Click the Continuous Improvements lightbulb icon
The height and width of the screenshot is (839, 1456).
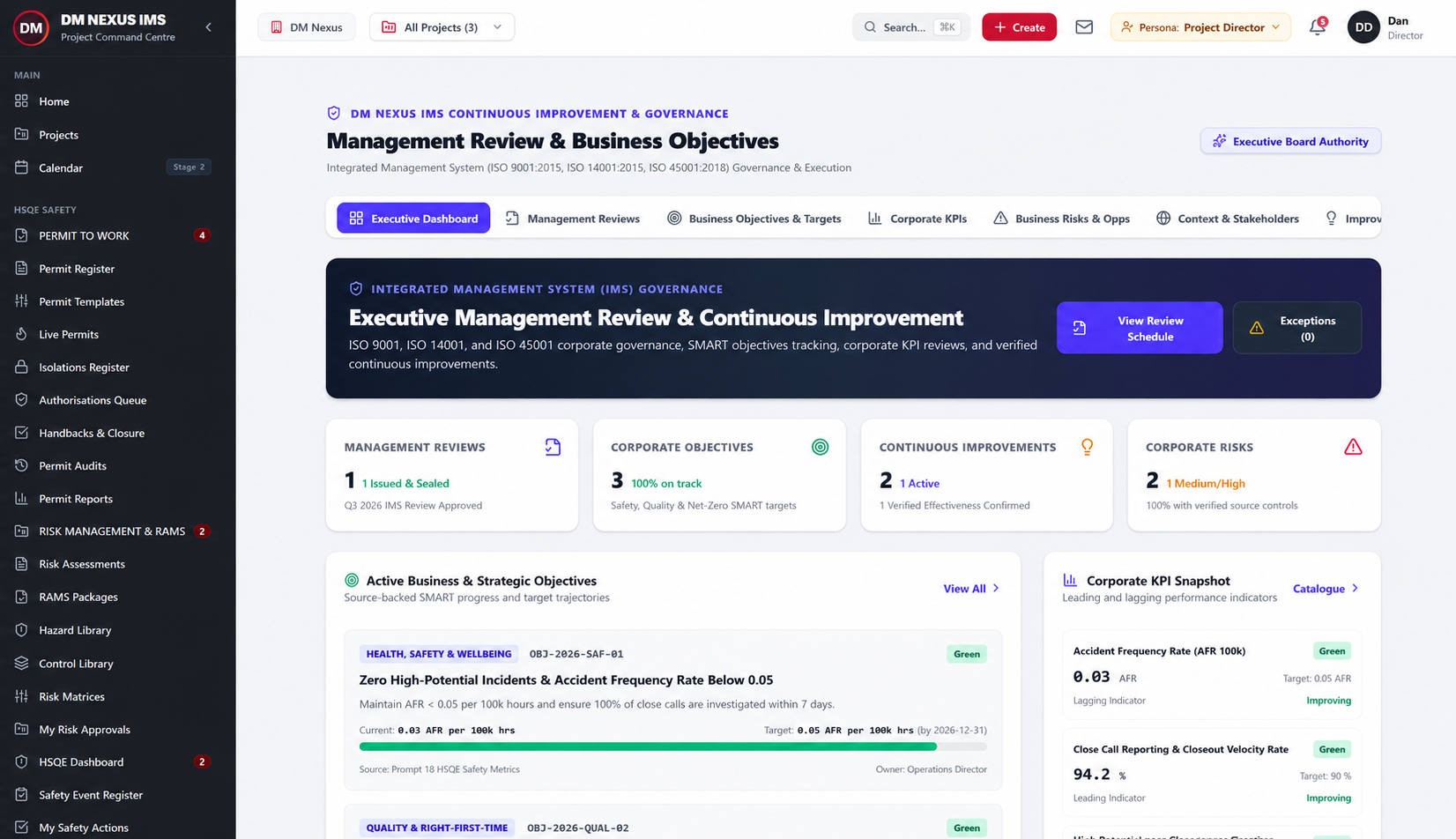pyautogui.click(x=1087, y=447)
